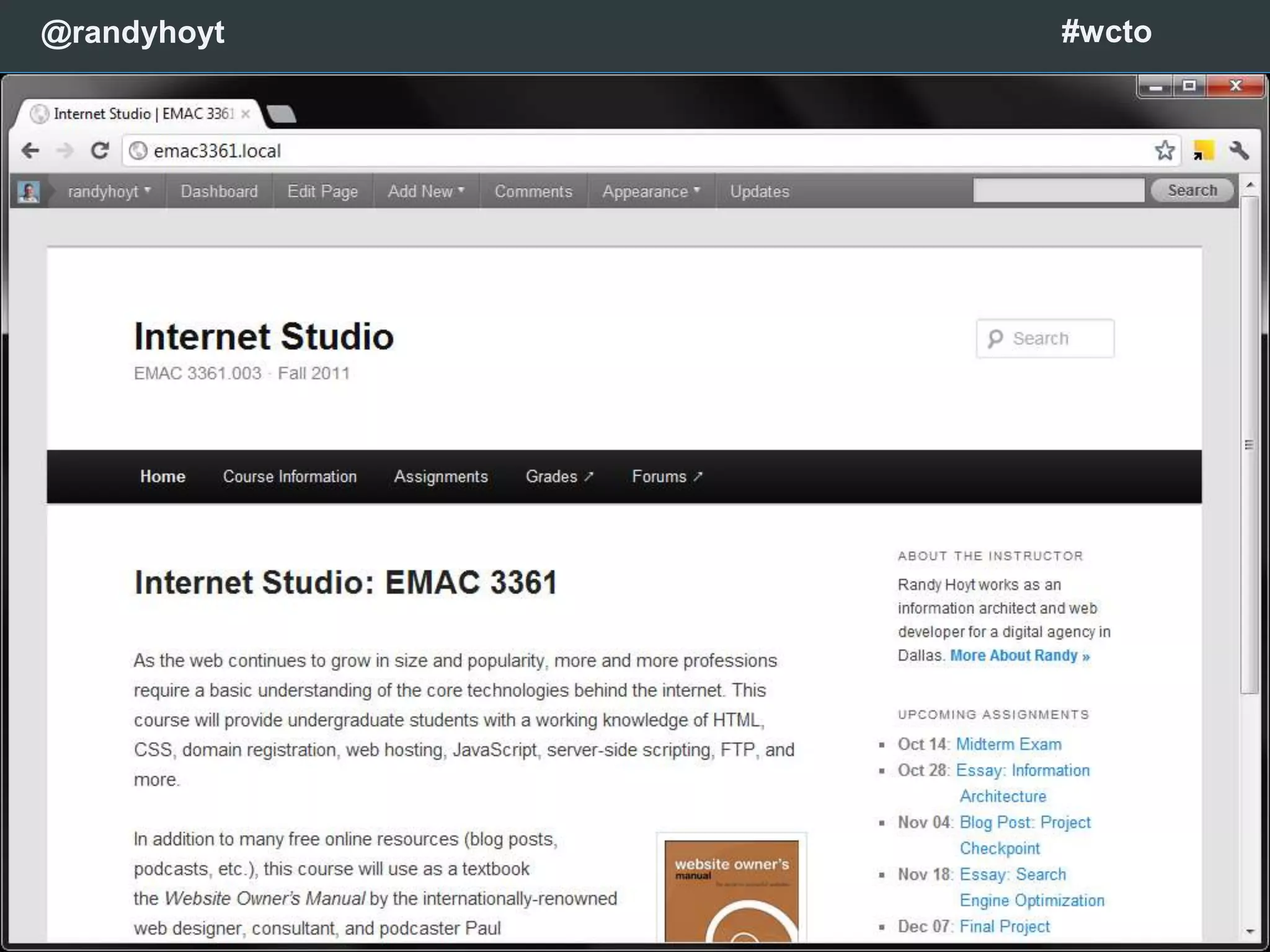Open a new browser tab
The image size is (1270, 952).
(x=282, y=114)
